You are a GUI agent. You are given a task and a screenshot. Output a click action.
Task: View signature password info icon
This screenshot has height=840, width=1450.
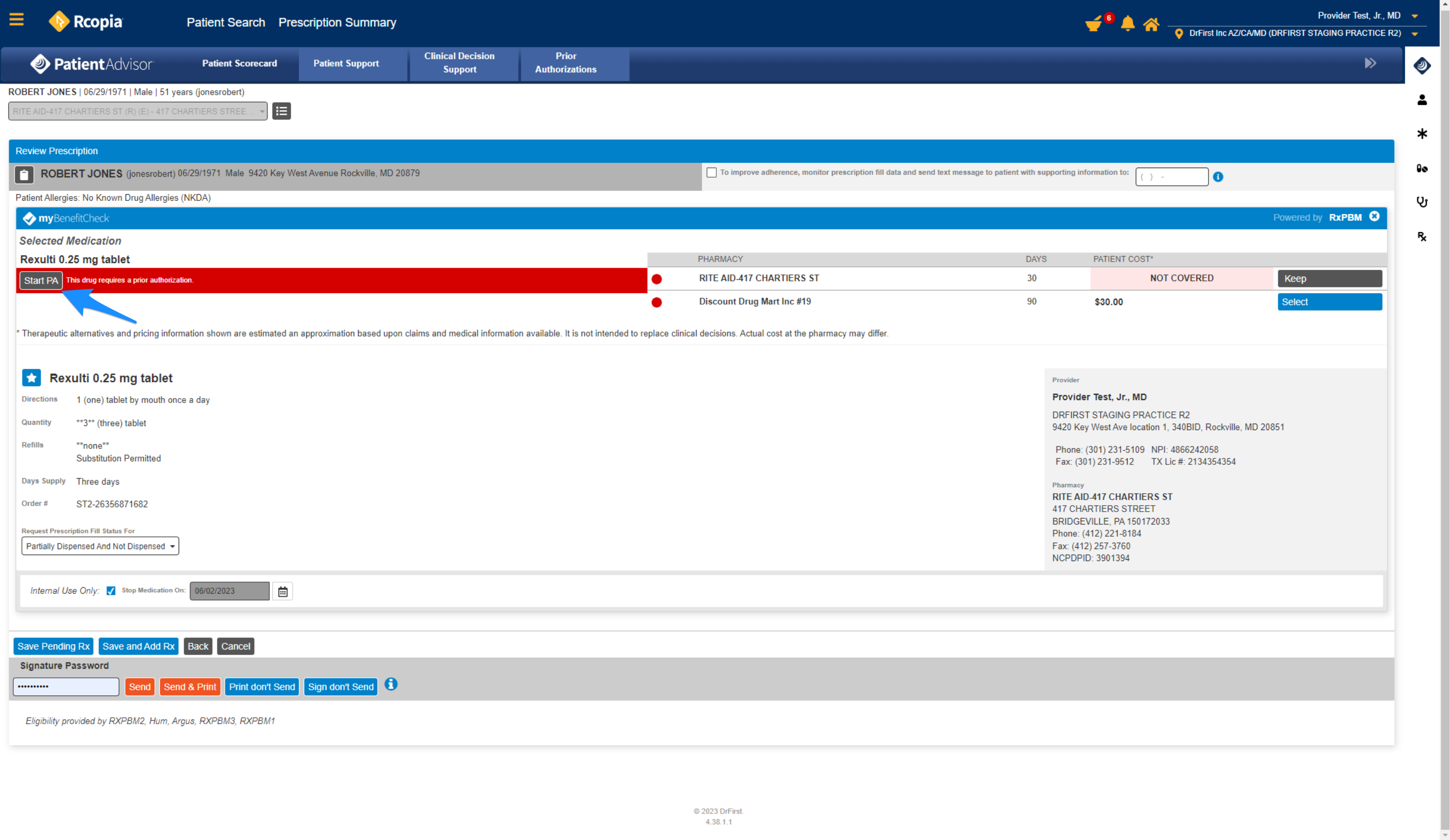(391, 685)
